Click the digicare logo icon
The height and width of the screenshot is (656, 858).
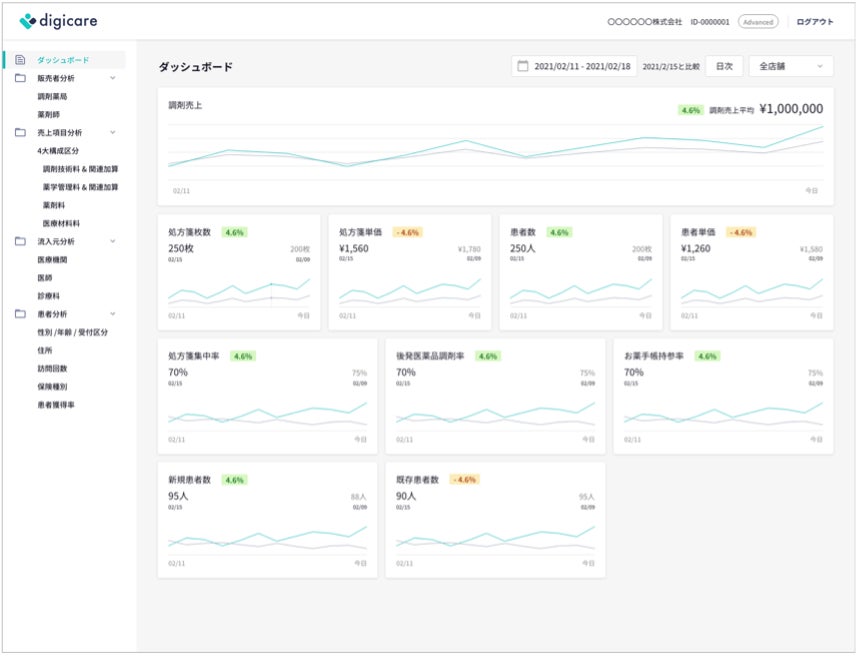27,21
